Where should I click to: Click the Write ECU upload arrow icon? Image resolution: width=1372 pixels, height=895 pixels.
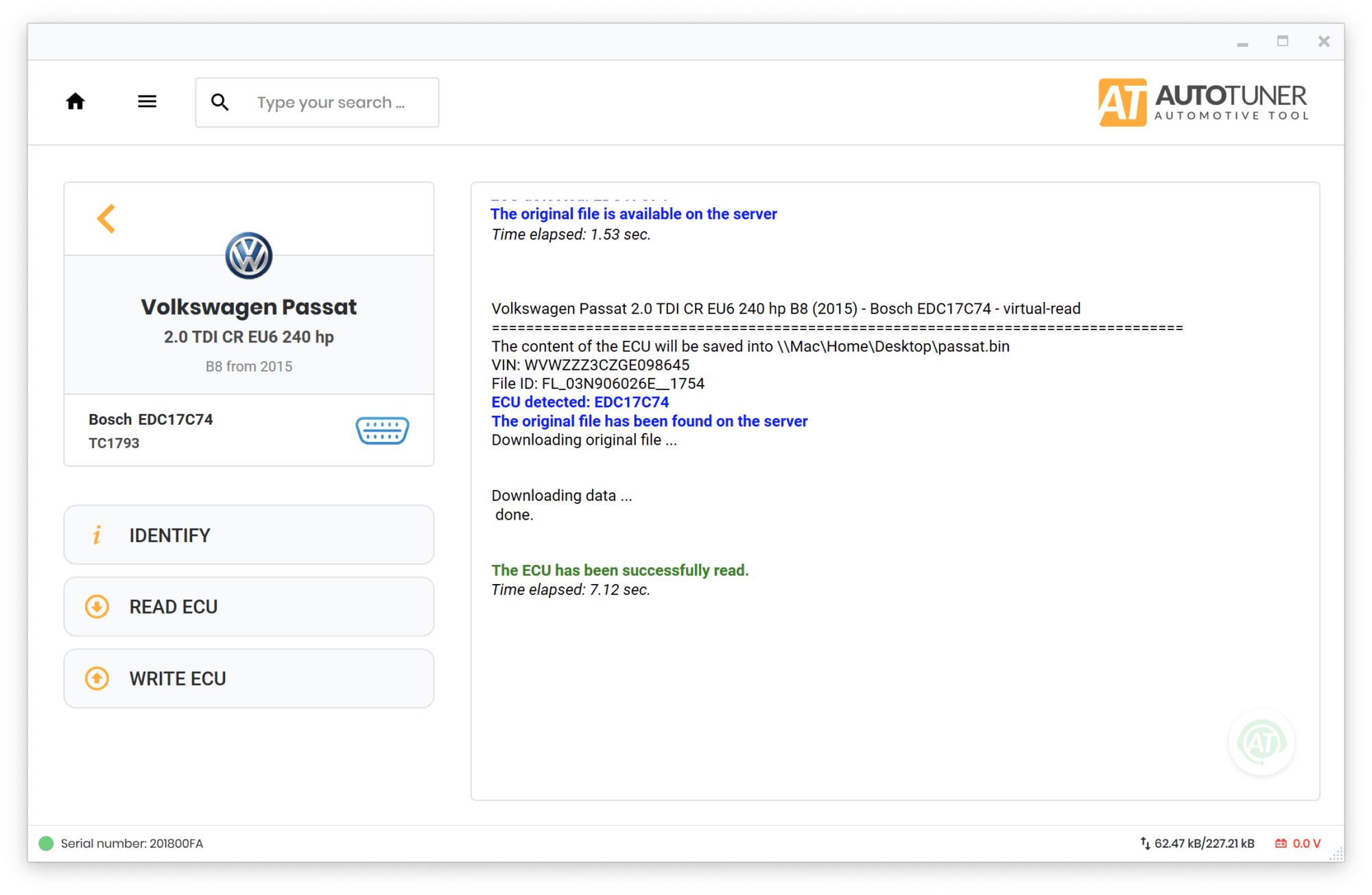point(97,678)
